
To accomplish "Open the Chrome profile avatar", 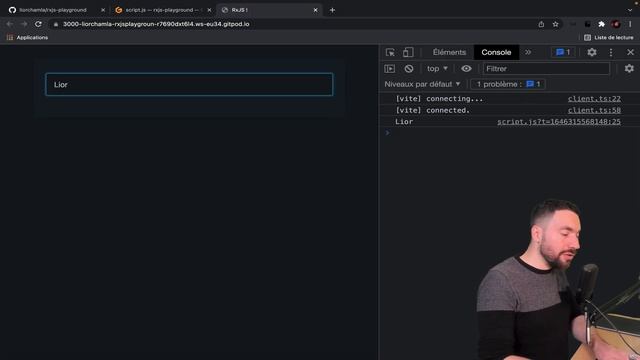I will point(616,24).
